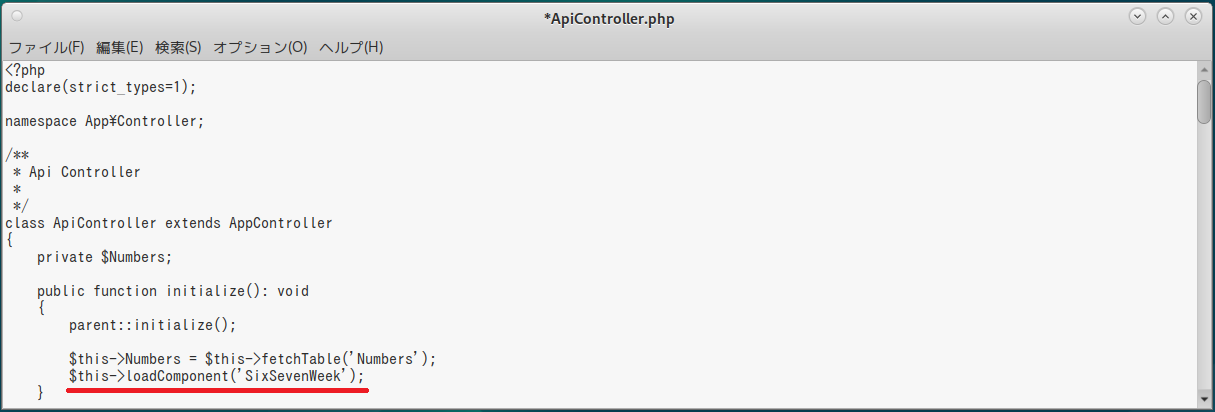Click the class ApiController extends AppController line
The image size is (1215, 412).
(168, 223)
